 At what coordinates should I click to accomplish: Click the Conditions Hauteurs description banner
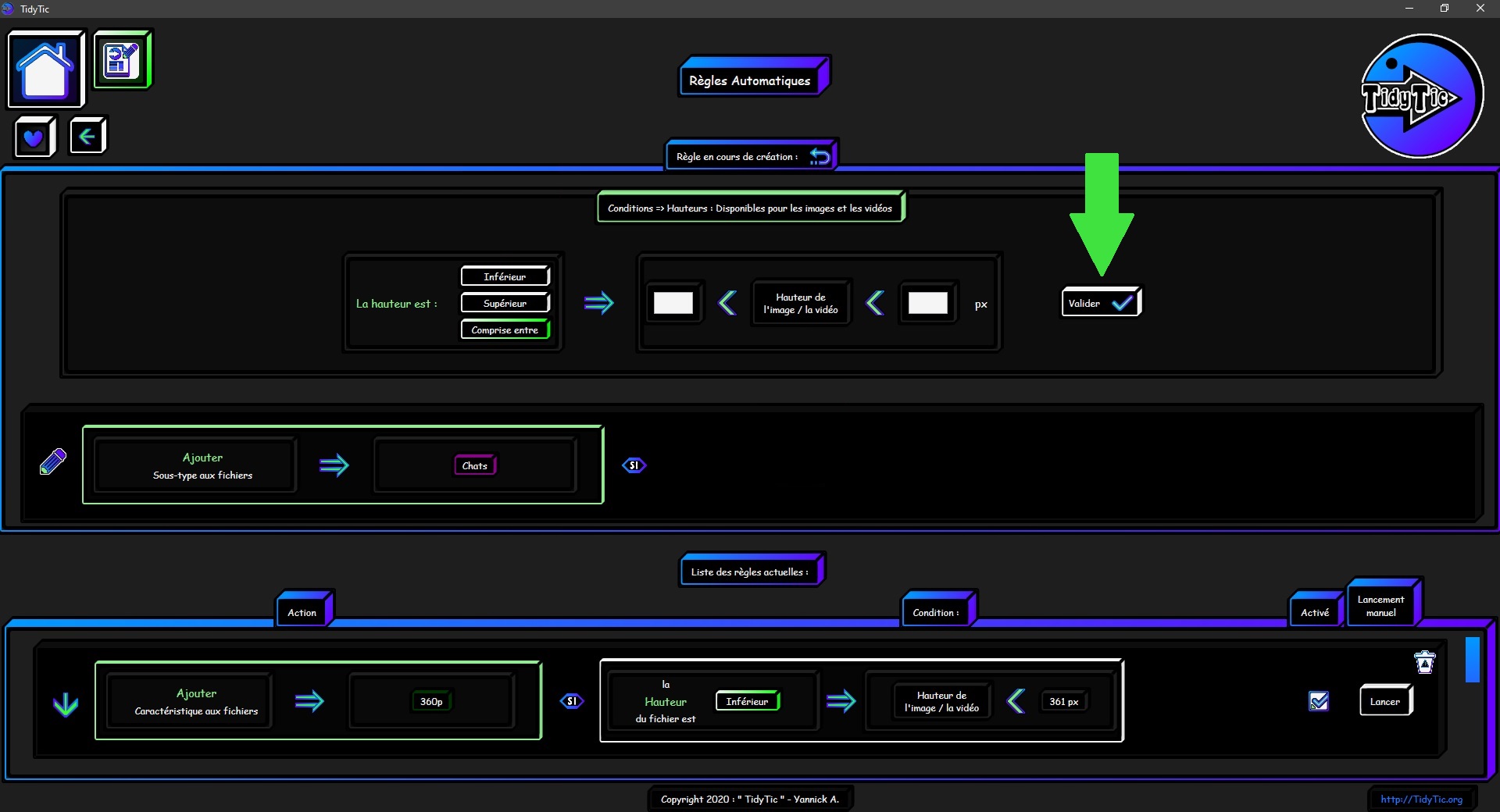click(x=750, y=208)
